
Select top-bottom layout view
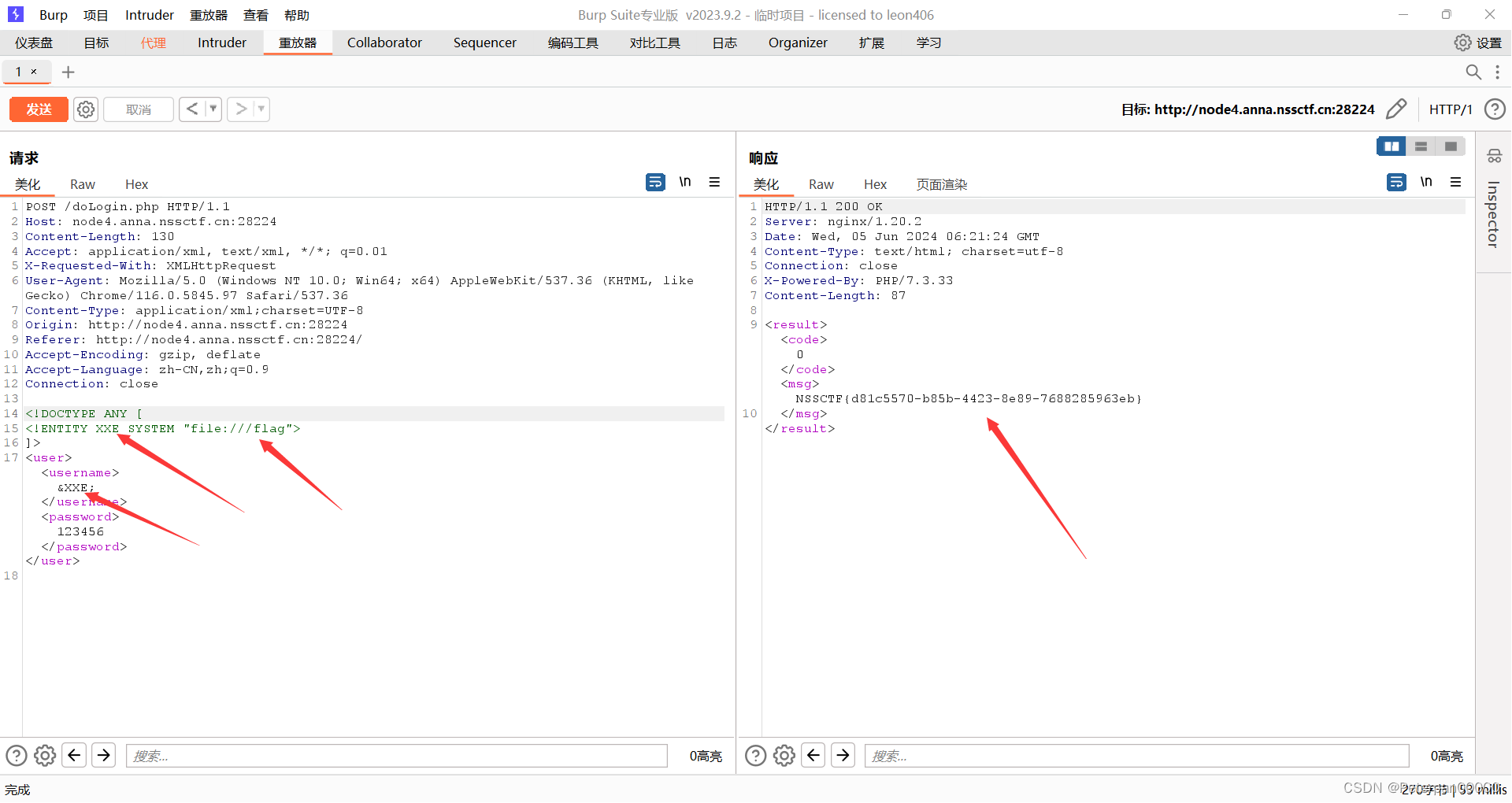point(1421,146)
